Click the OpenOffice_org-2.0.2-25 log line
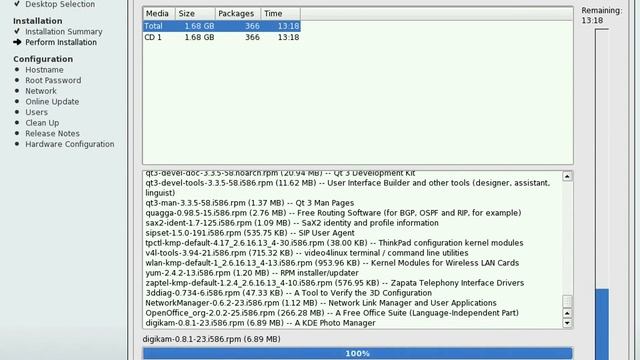This screenshot has height=360, width=640. pos(332,313)
